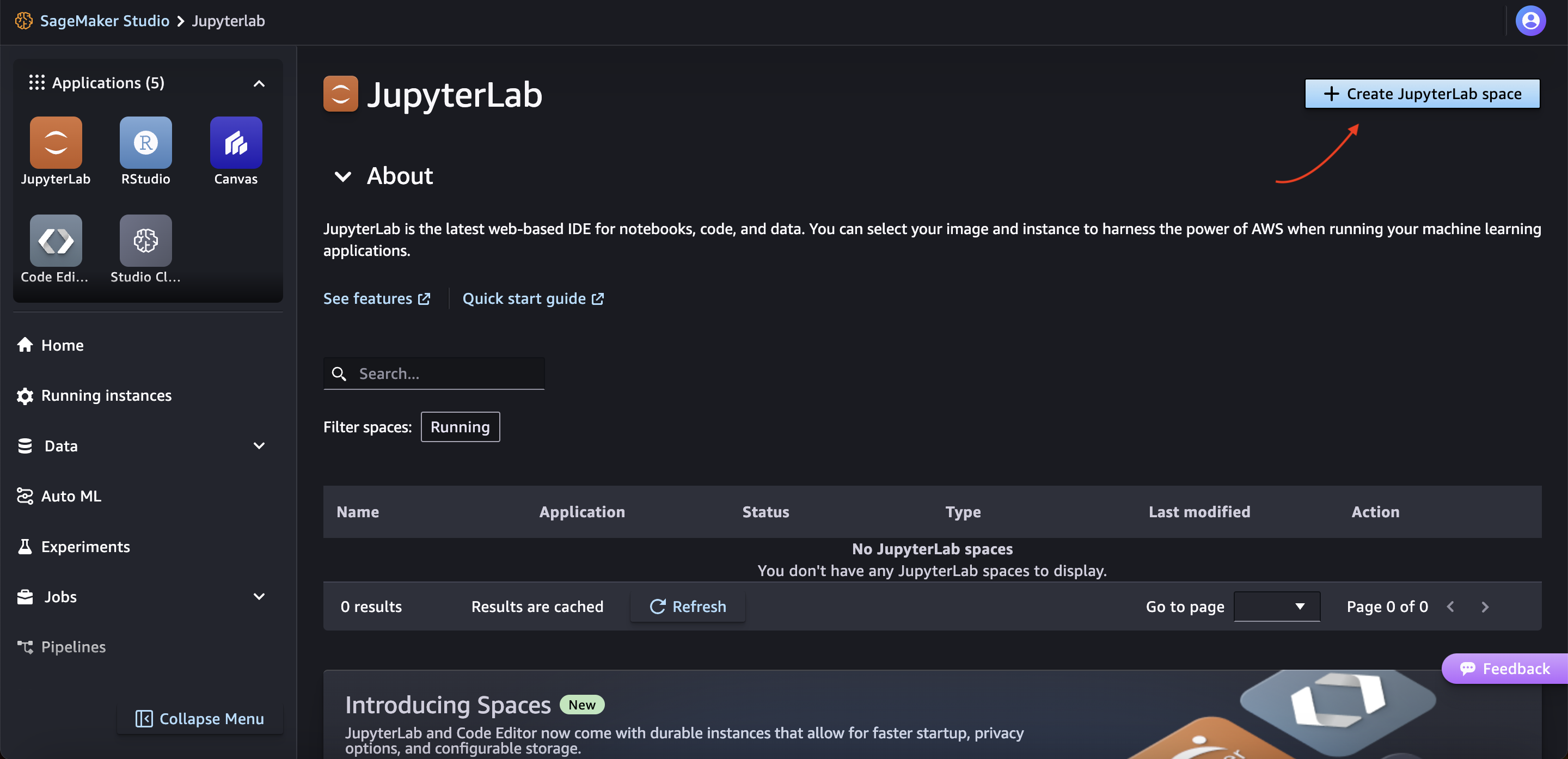This screenshot has height=759, width=1568.
Task: Open the purple Feedback chat button
Action: [x=1505, y=668]
